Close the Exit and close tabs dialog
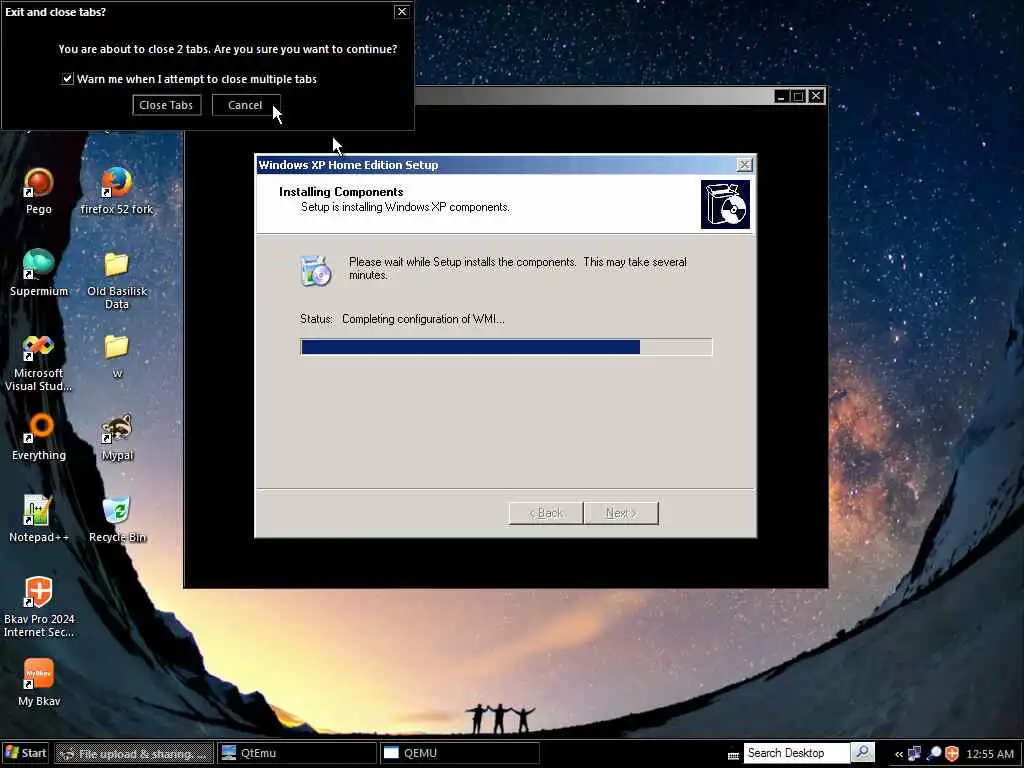Screen dimensions: 1024x768 tap(402, 12)
